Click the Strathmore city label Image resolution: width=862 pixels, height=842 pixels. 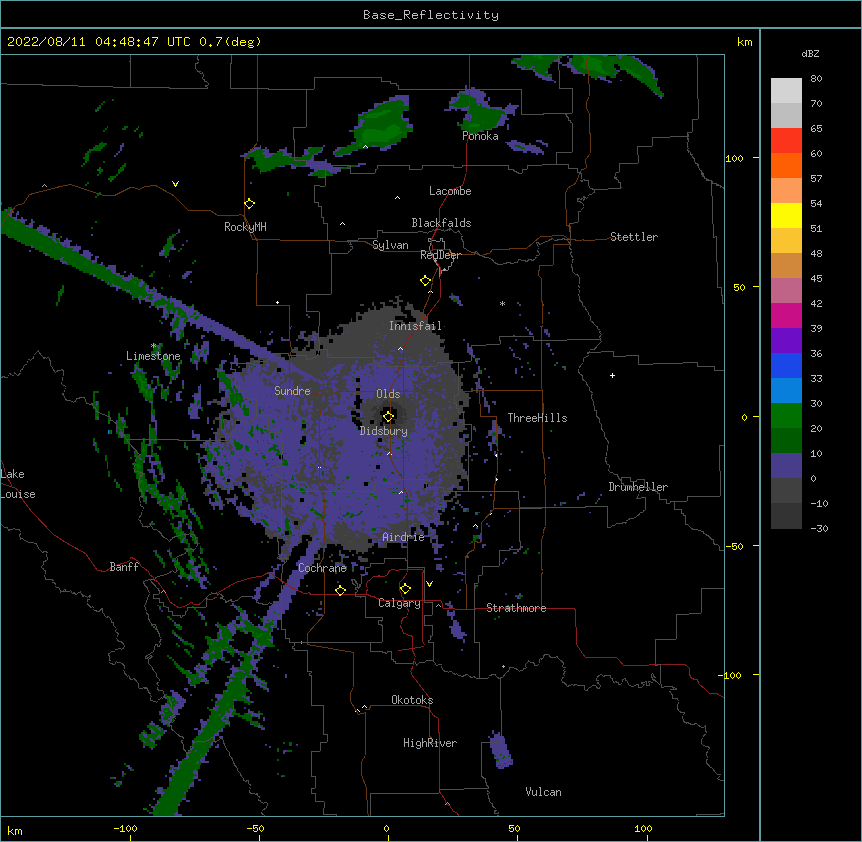click(x=516, y=608)
